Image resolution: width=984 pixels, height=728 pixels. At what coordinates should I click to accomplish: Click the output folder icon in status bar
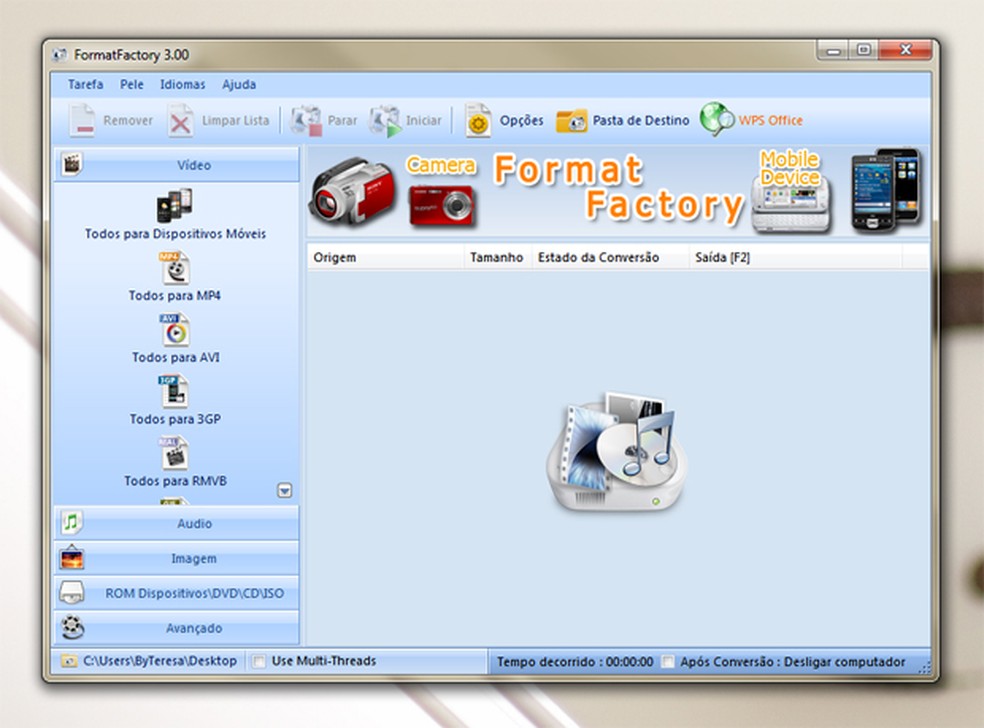tap(69, 661)
